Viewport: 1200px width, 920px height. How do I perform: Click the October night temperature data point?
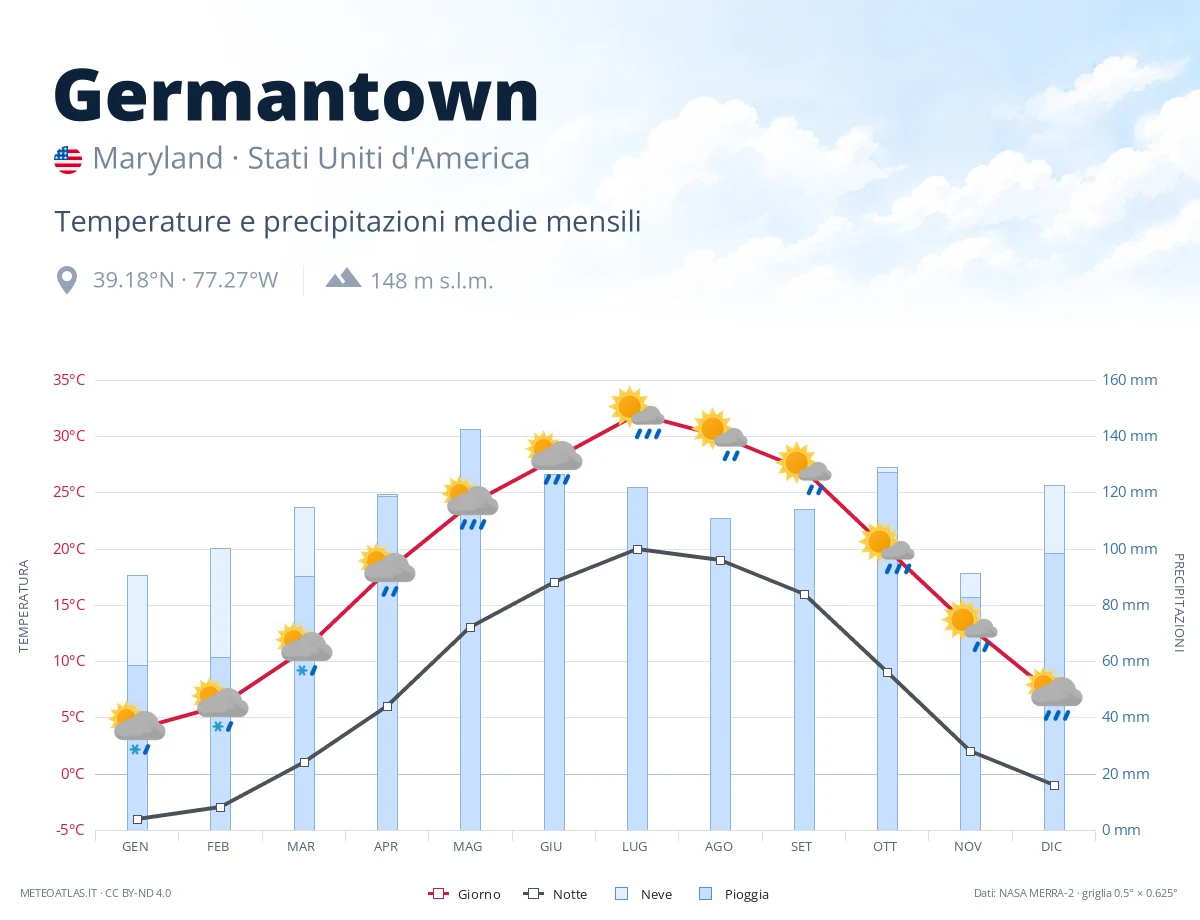(x=887, y=672)
